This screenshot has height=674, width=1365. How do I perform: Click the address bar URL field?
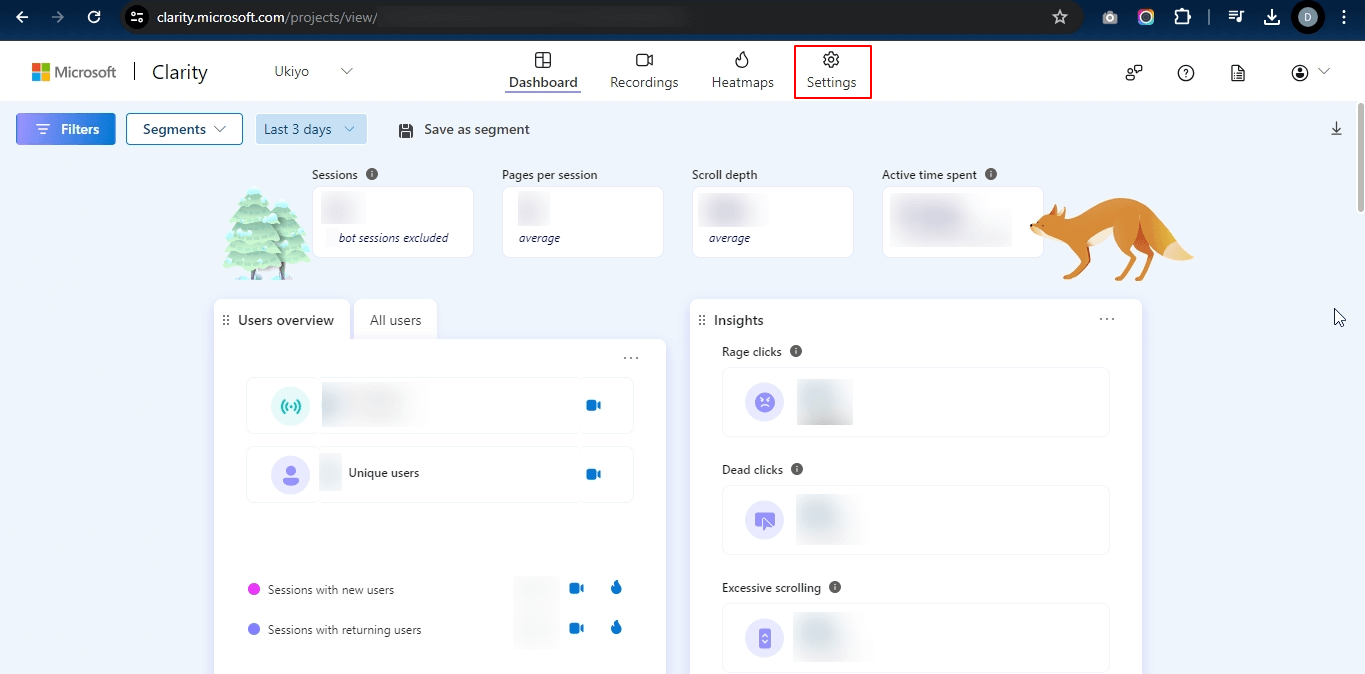tap(600, 17)
